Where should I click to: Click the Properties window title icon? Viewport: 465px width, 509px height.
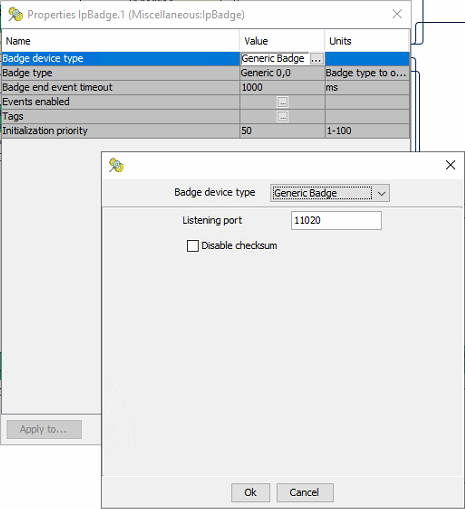click(x=15, y=14)
